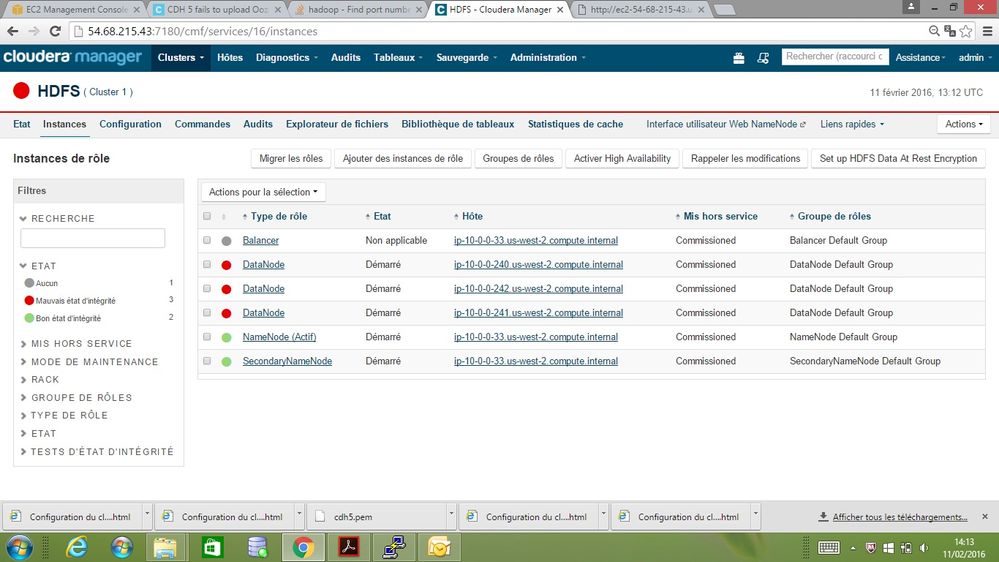This screenshot has width=999, height=562.
Task: Close the EC2 Management Console tab
Action: [x=136, y=10]
